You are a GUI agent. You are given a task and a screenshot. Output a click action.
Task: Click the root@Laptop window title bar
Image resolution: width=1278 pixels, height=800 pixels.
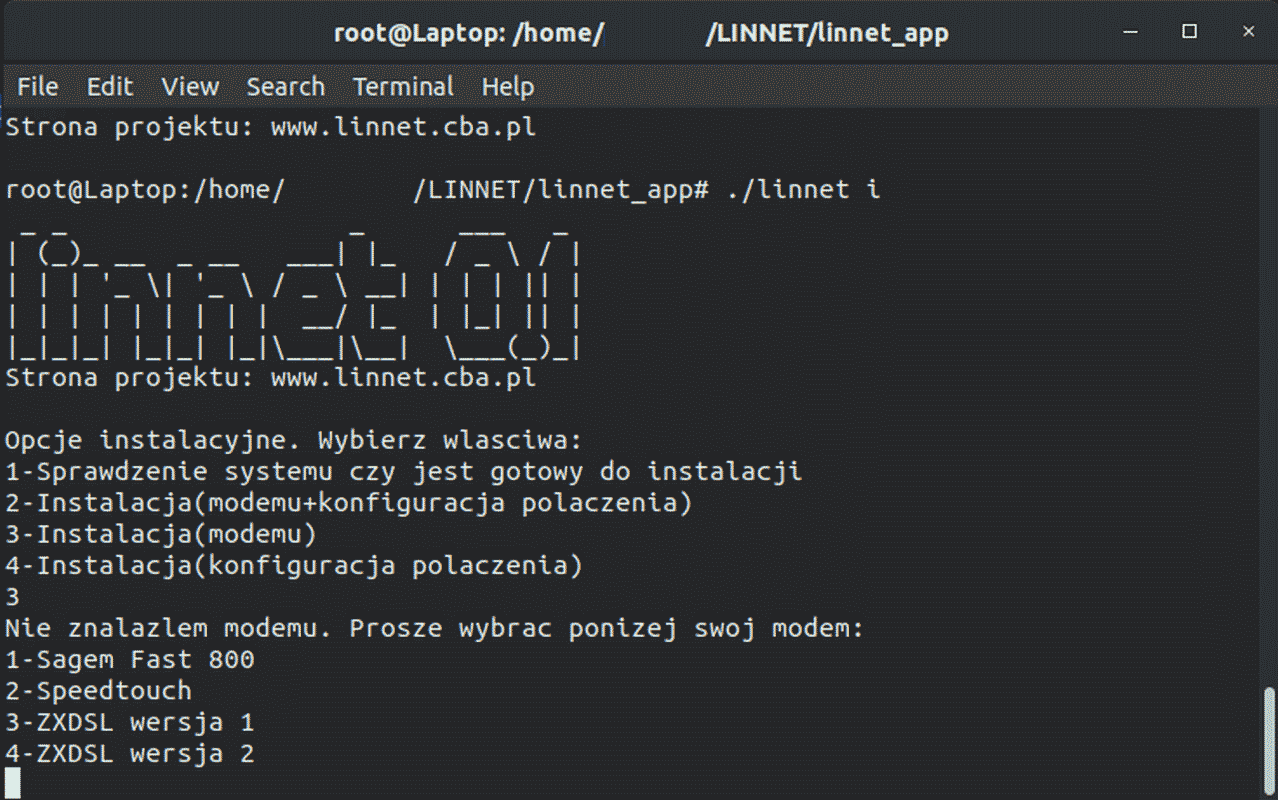point(640,33)
